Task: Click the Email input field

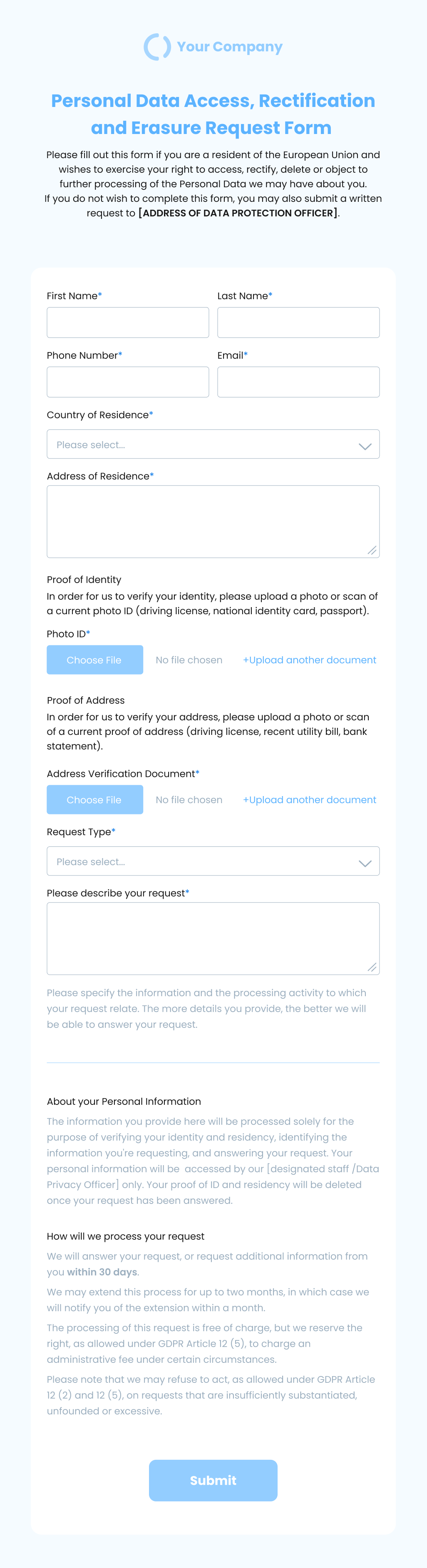Action: pos(298,382)
